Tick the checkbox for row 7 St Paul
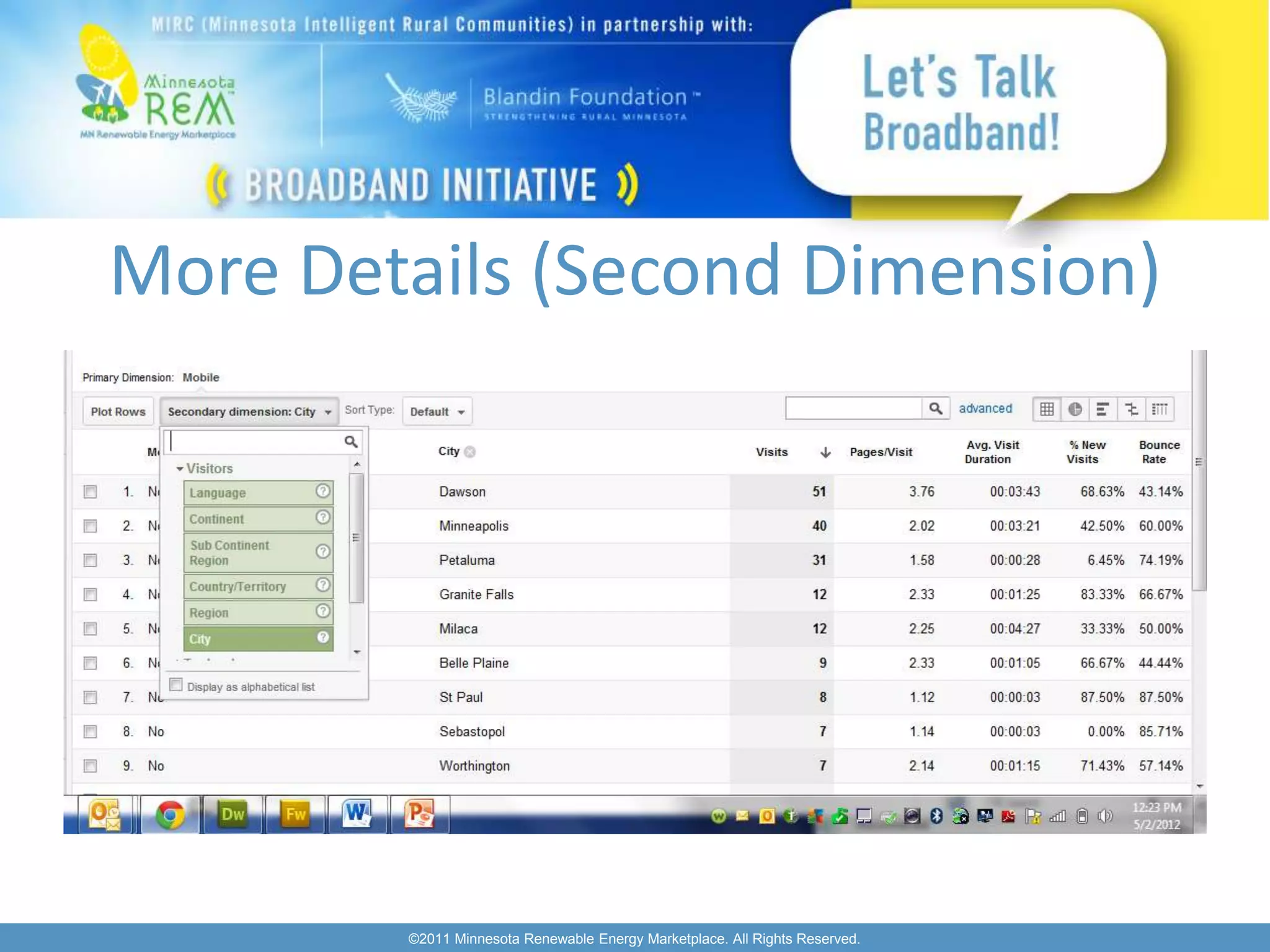The image size is (1270, 952). point(91,698)
